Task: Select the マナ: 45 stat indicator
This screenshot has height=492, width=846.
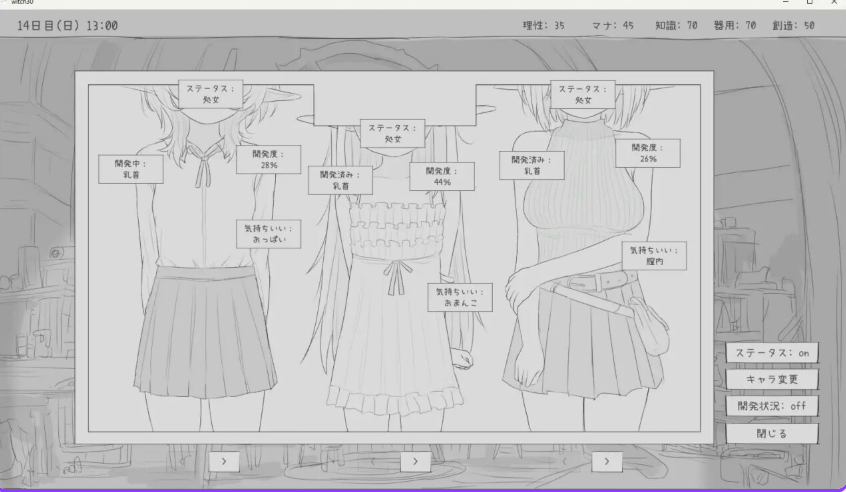Action: [x=611, y=25]
